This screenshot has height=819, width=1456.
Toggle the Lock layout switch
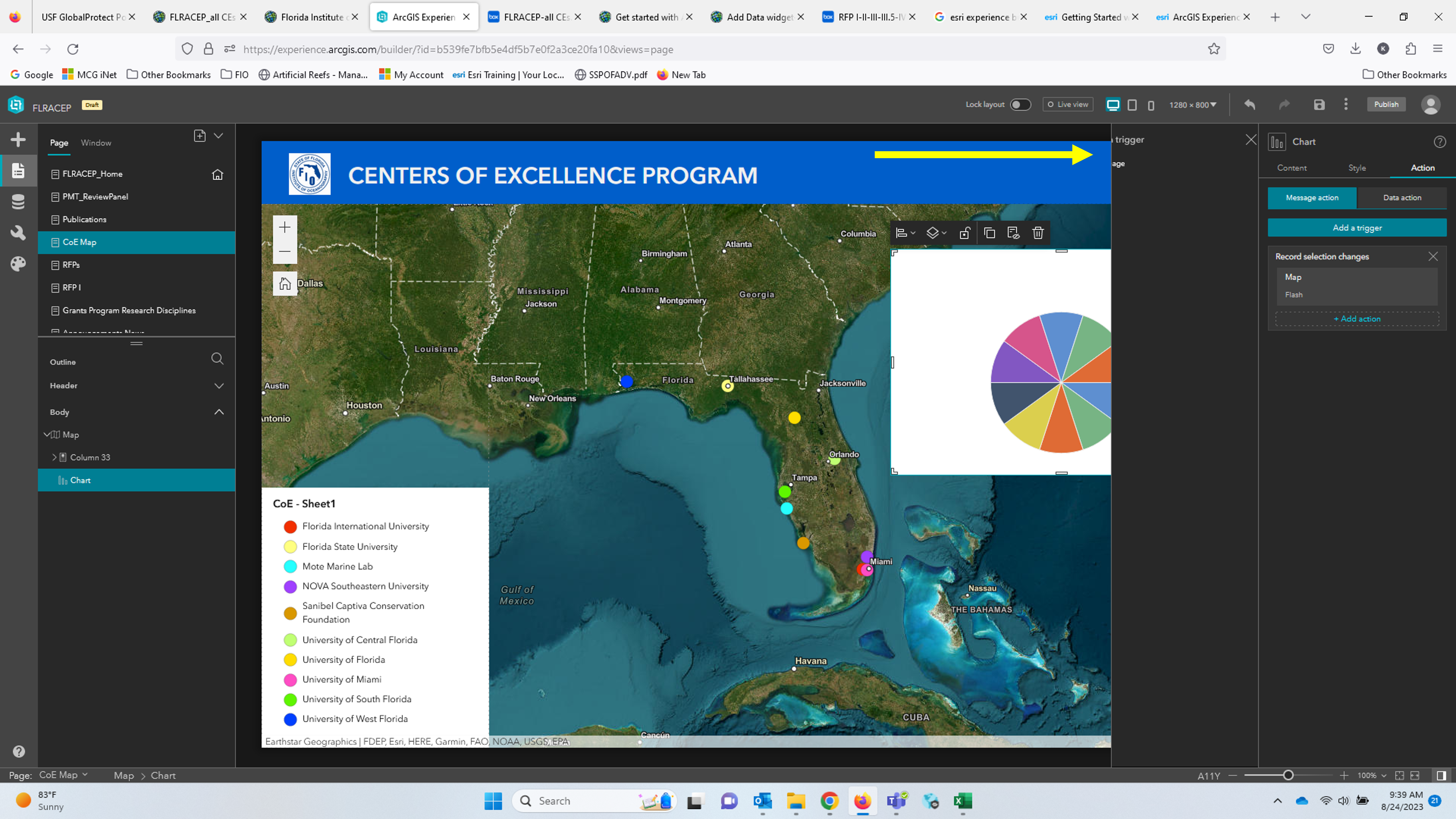pyautogui.click(x=1020, y=105)
